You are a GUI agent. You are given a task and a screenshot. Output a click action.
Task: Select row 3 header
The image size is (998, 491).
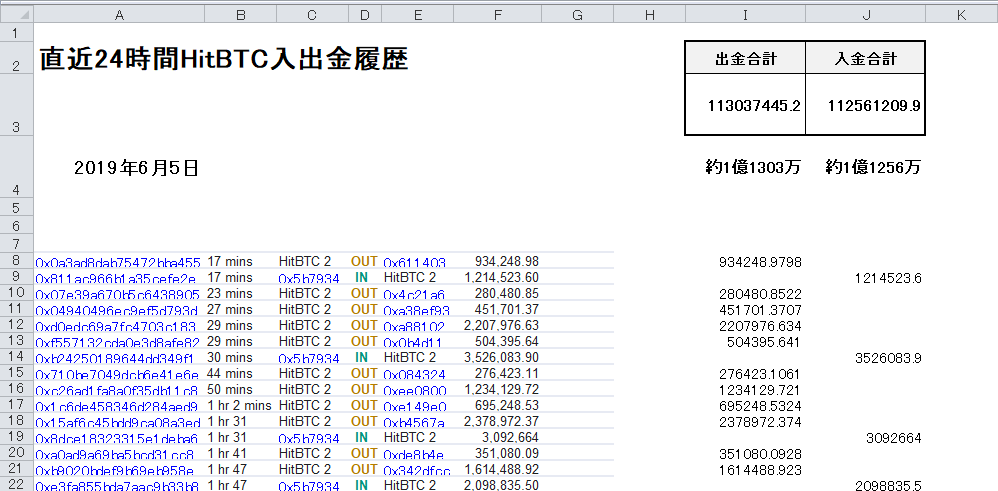point(17,104)
